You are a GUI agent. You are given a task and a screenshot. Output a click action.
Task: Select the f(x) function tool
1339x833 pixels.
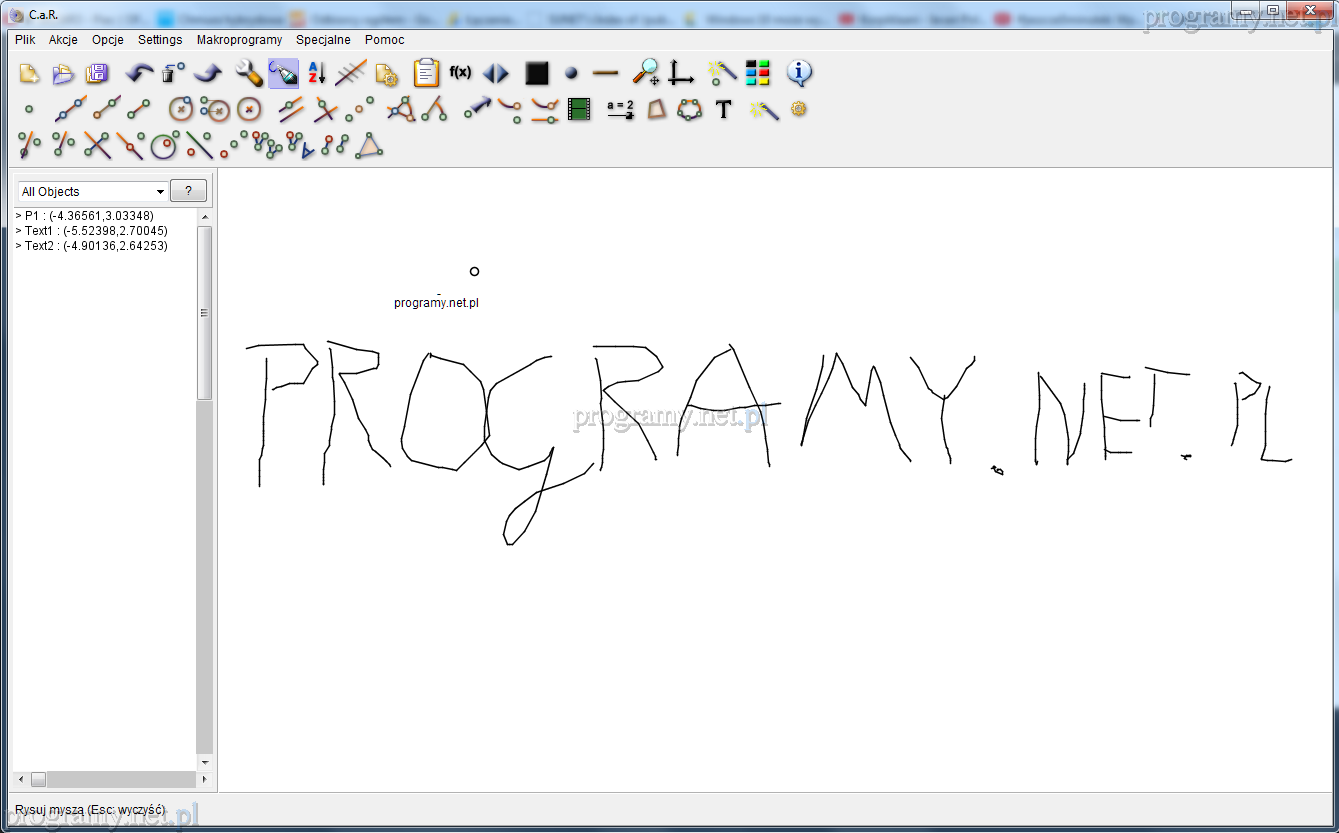(x=460, y=72)
